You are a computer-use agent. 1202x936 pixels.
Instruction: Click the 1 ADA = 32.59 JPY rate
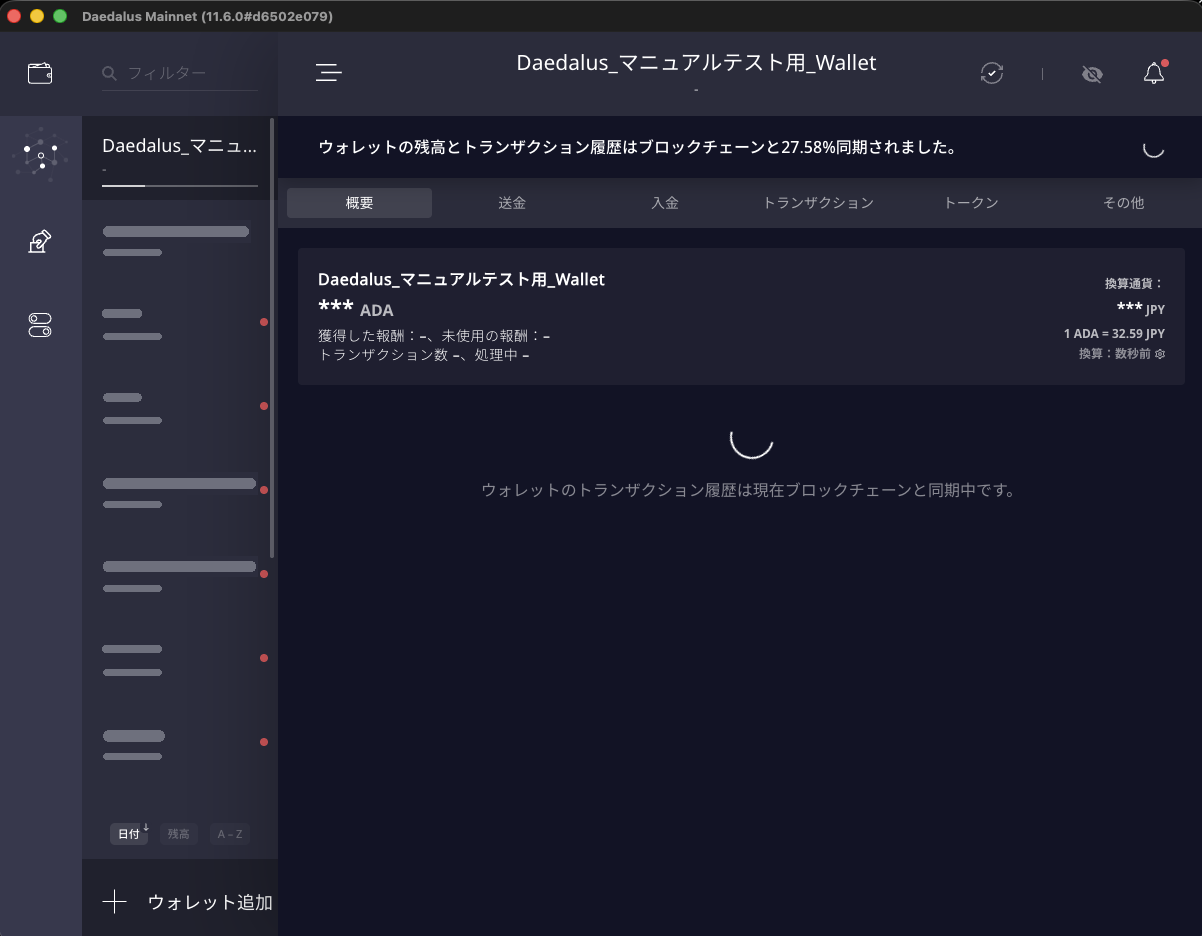(x=1114, y=334)
